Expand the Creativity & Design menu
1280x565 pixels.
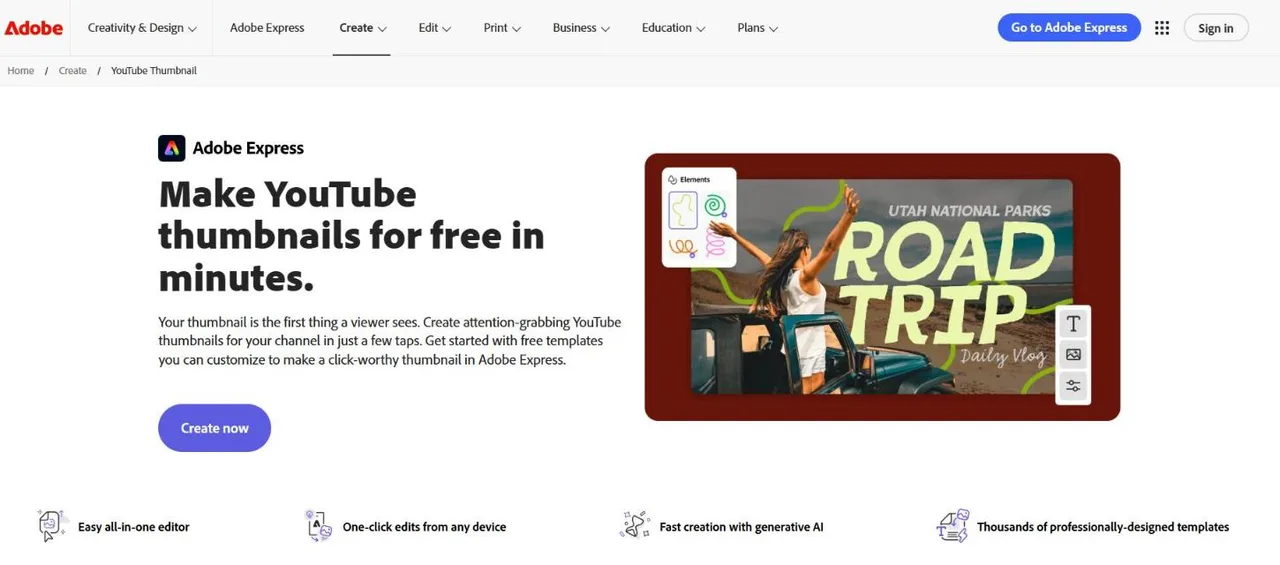pos(142,28)
